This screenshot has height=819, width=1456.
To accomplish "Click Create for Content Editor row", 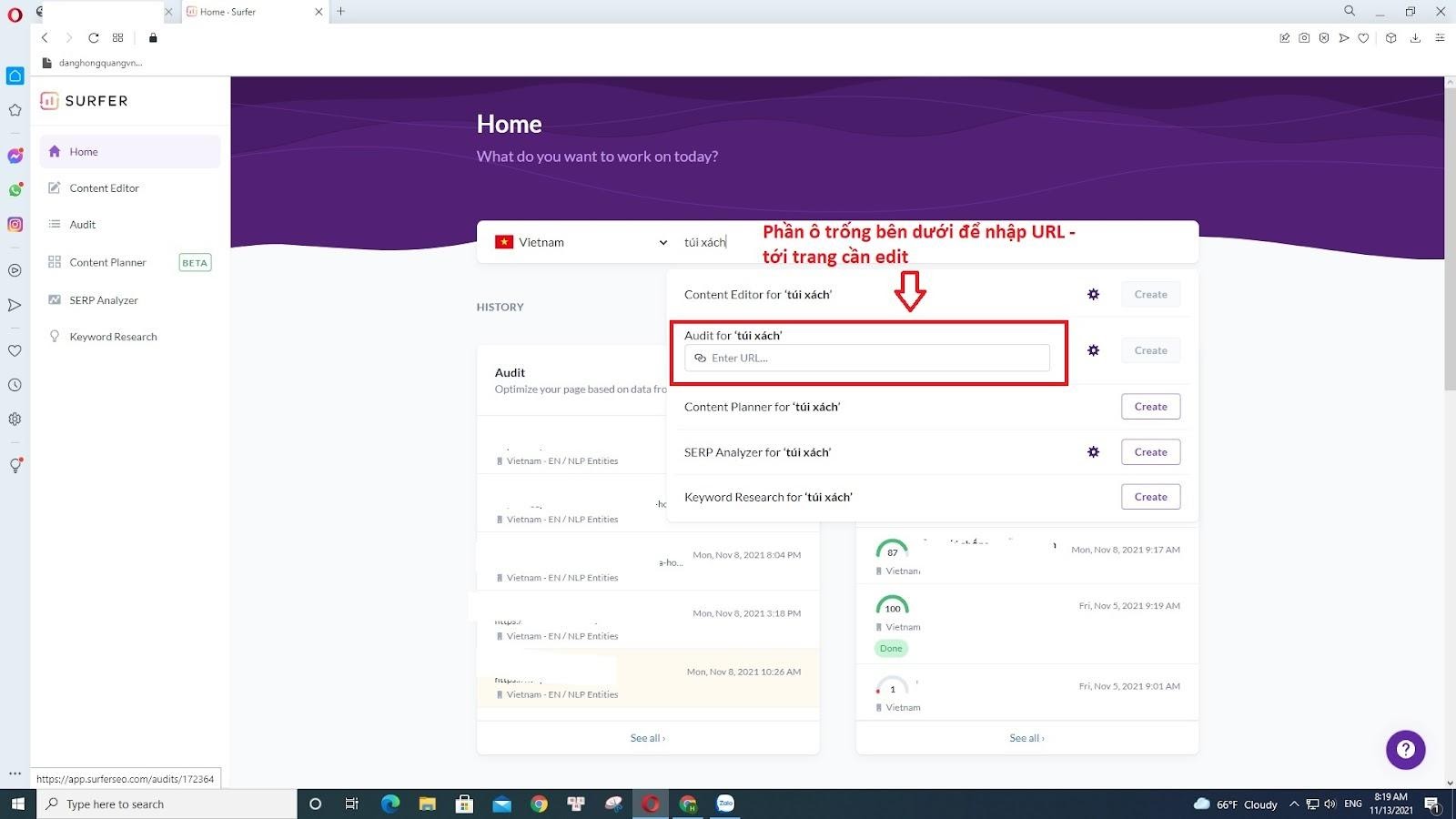I will 1150,294.
